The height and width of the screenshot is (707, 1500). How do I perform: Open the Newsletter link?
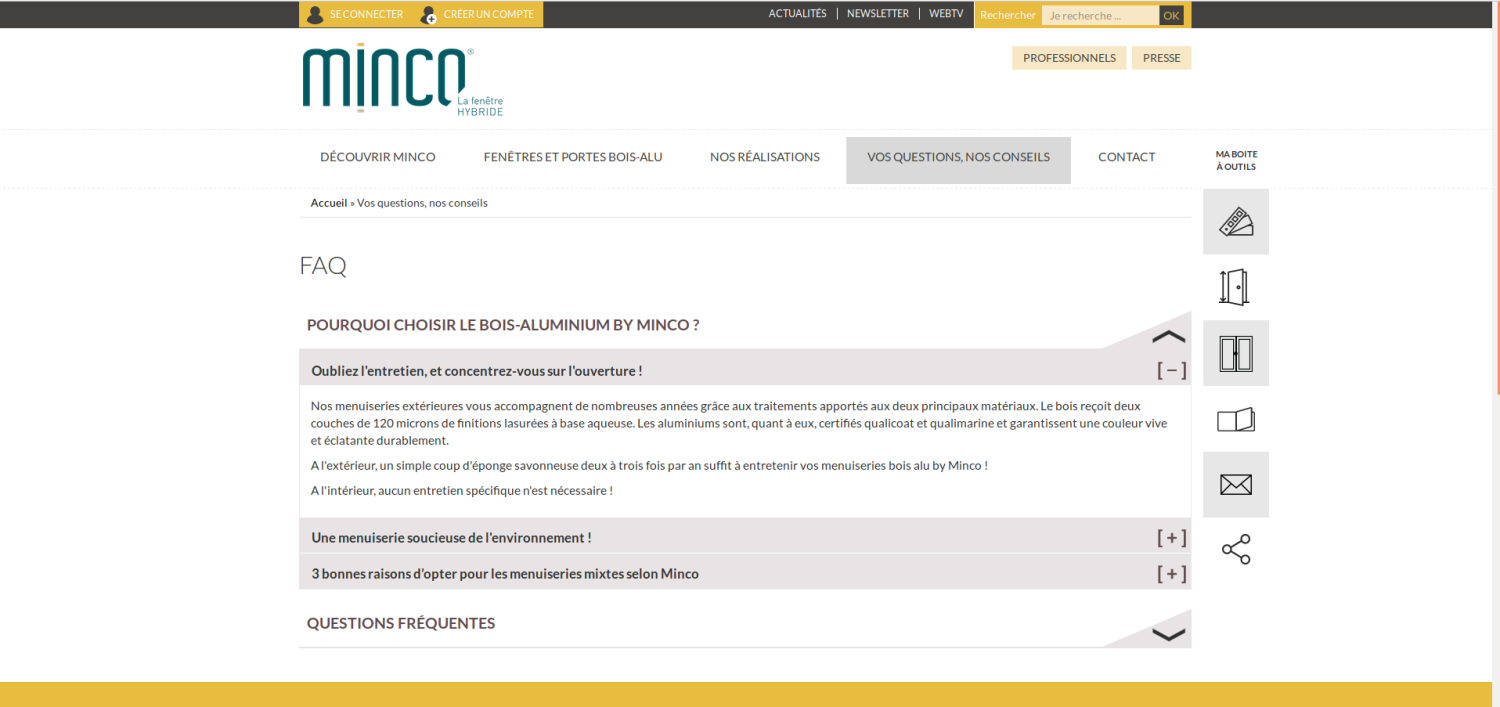point(878,14)
